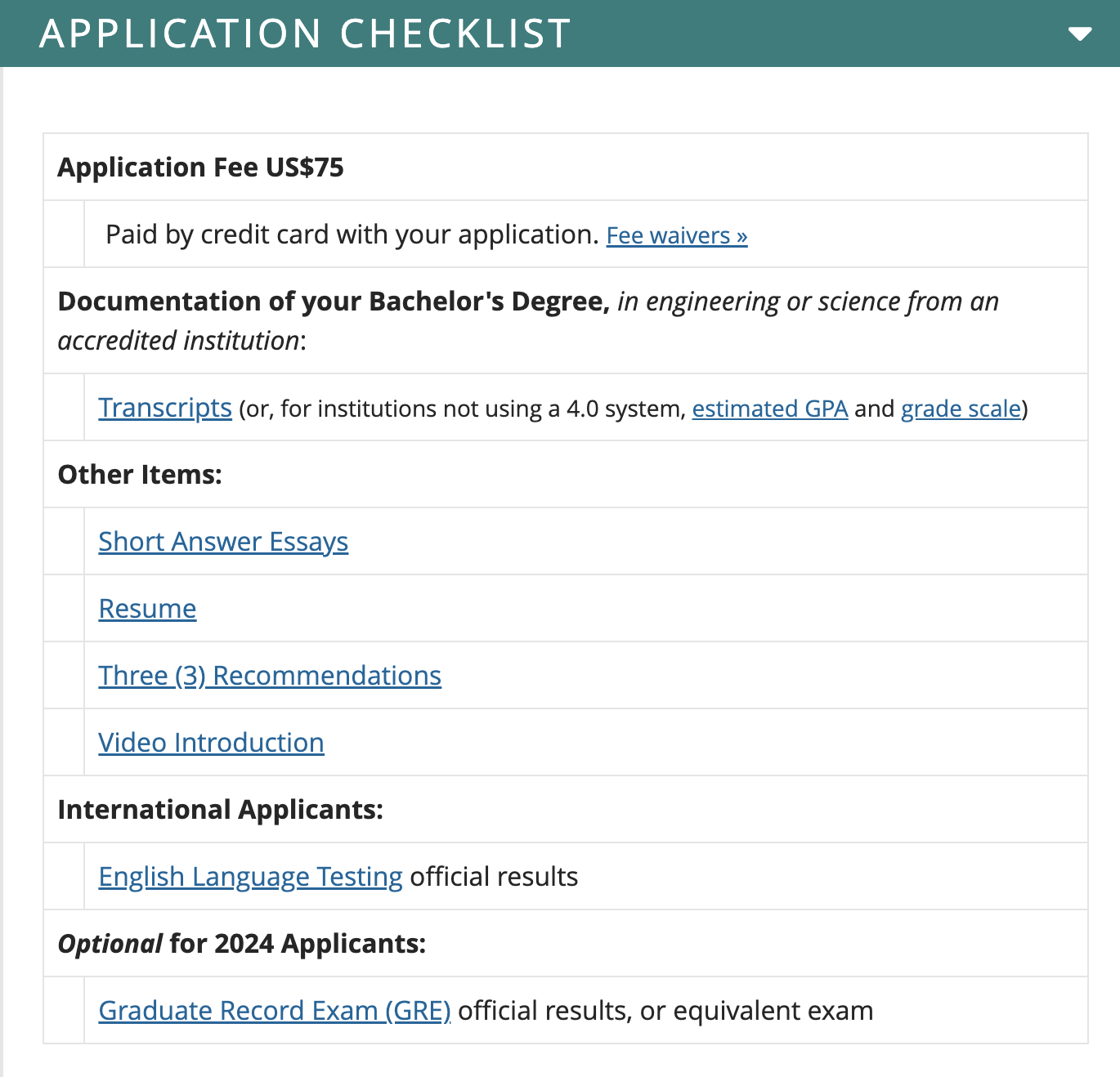Click the 'Documentation of your Bachelor's Degree' heading
Viewport: 1120px width, 1077px height.
pyautogui.click(x=334, y=302)
